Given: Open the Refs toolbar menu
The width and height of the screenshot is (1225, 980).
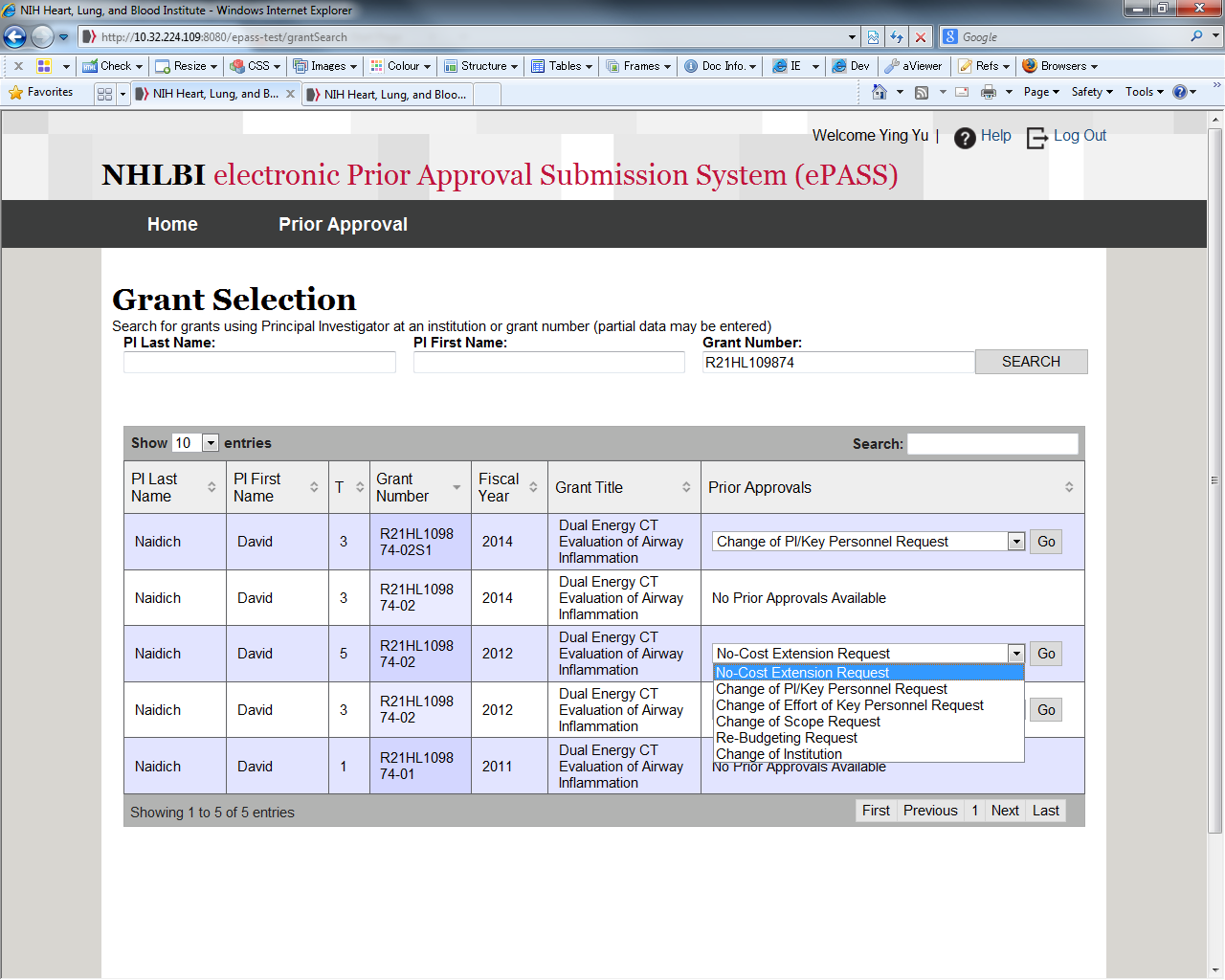Looking at the screenshot, I should tap(985, 66).
